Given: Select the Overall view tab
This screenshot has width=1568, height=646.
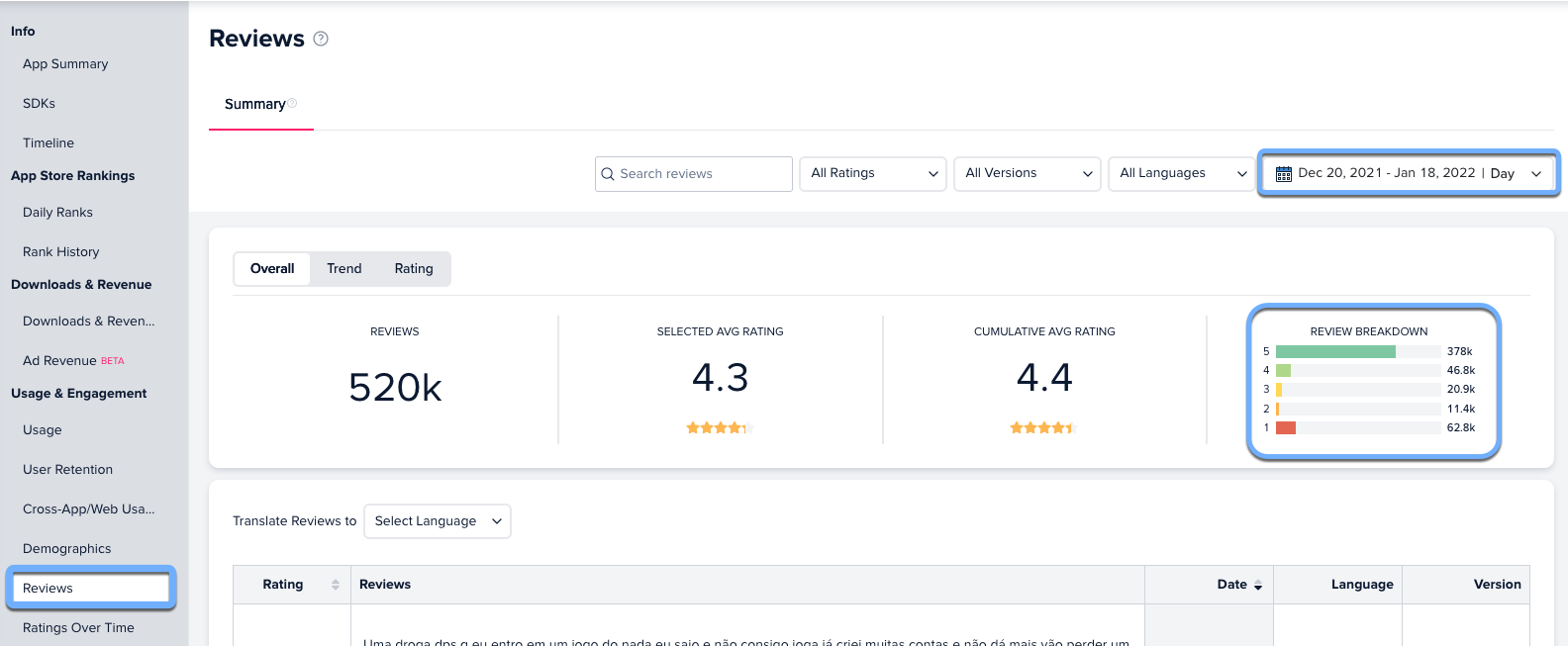Looking at the screenshot, I should pos(272,268).
